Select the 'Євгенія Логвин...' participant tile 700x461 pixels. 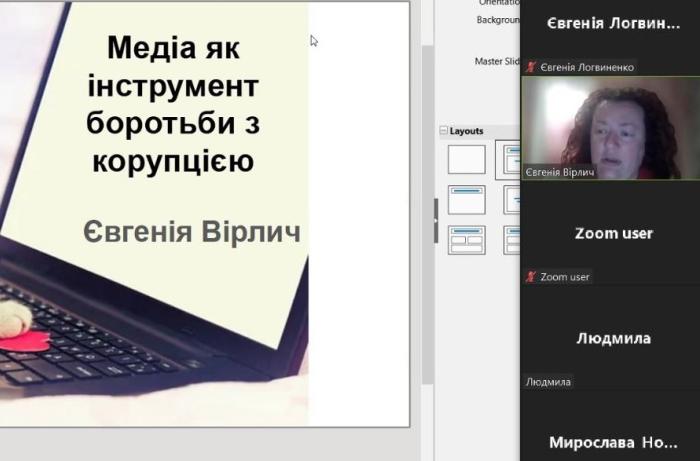click(x=610, y=37)
